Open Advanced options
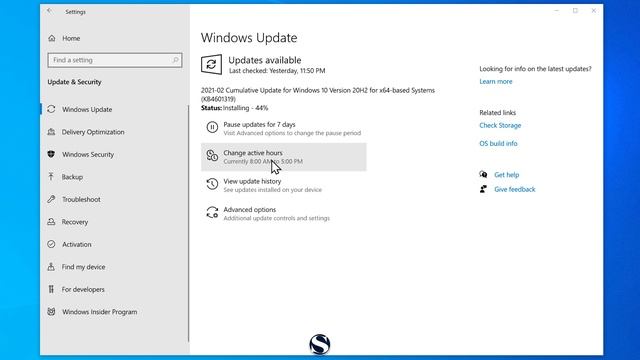This screenshot has width=640, height=360. [x=284, y=213]
